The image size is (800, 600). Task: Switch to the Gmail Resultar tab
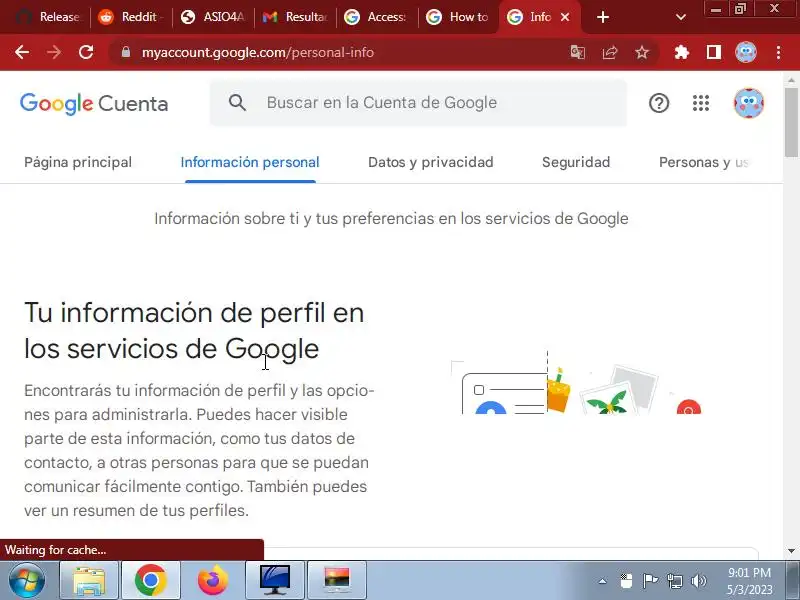click(294, 17)
